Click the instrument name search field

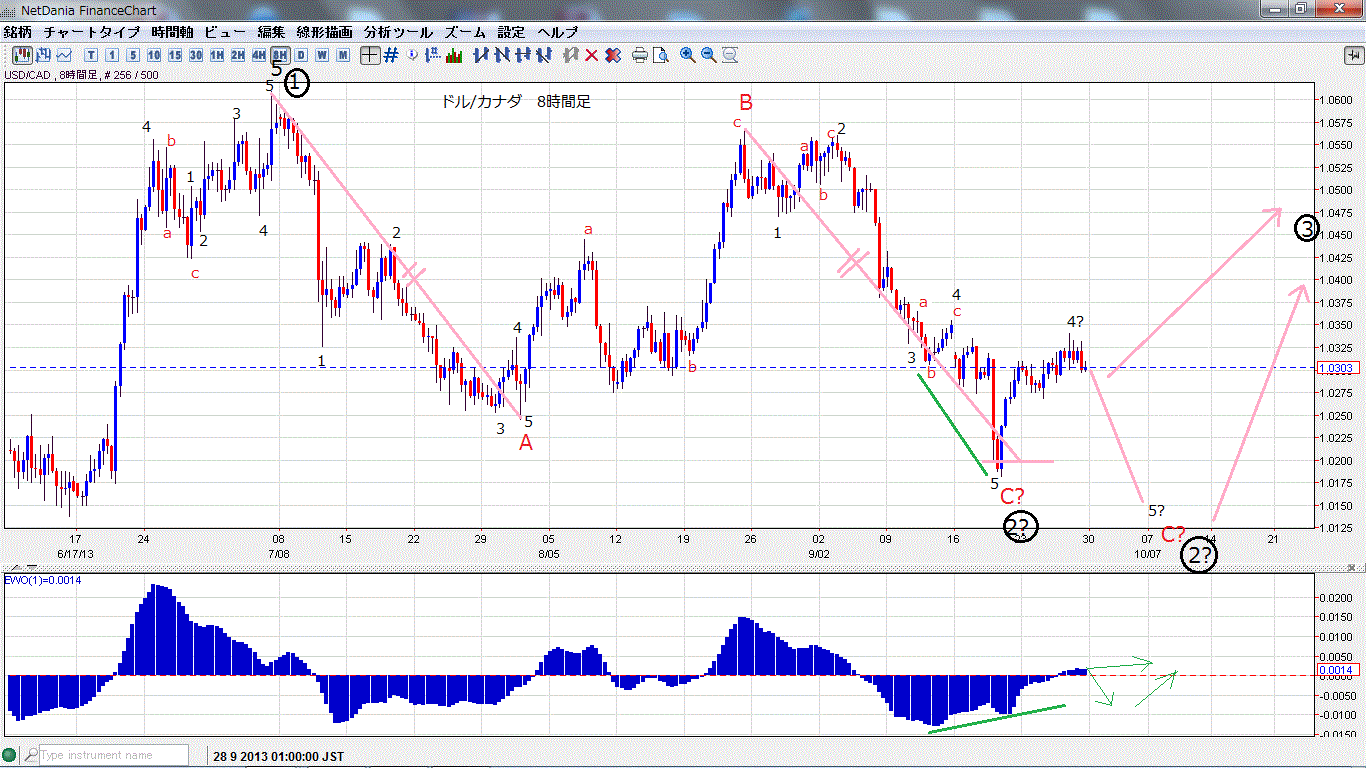pyautogui.click(x=114, y=756)
